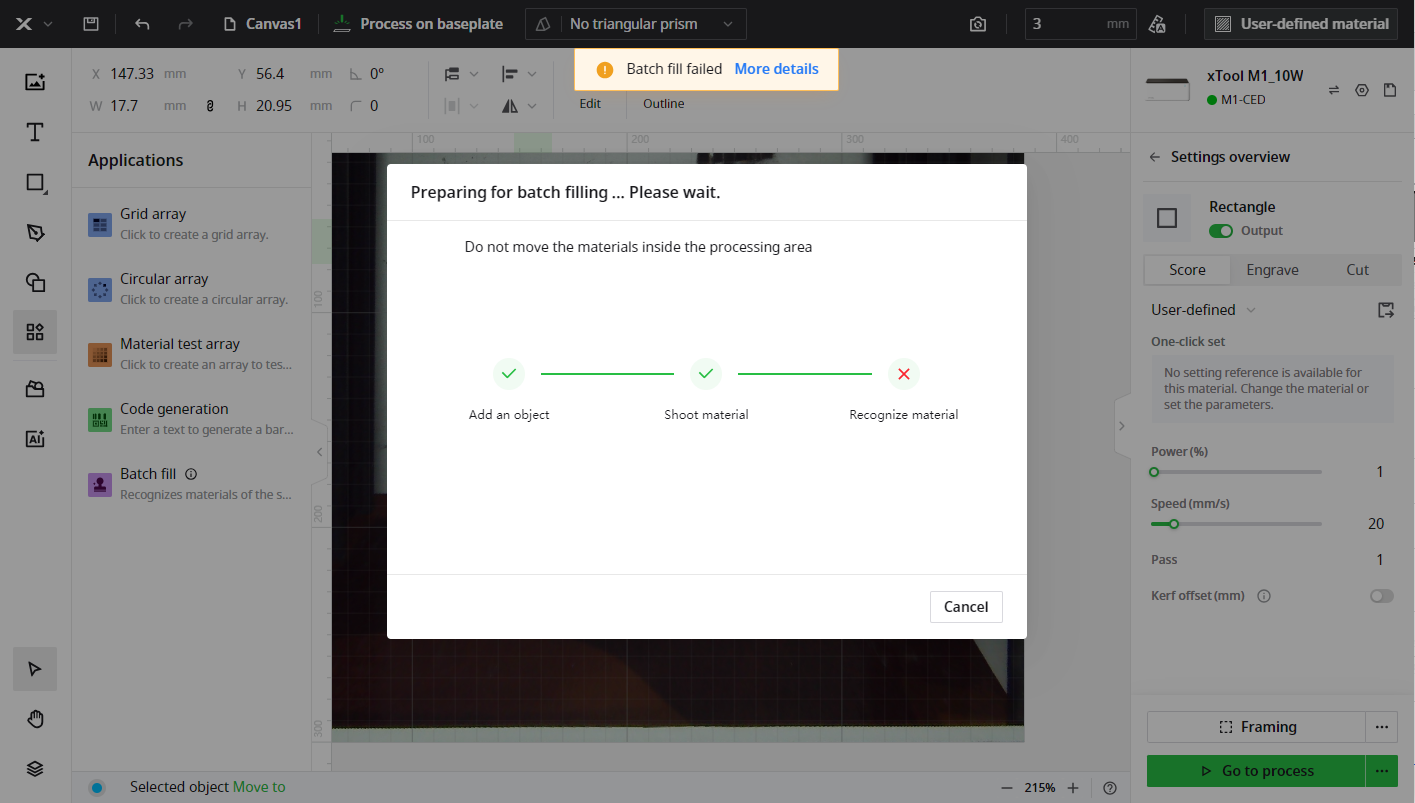Switch to the Cut tab
The image size is (1415, 803).
point(1357,270)
